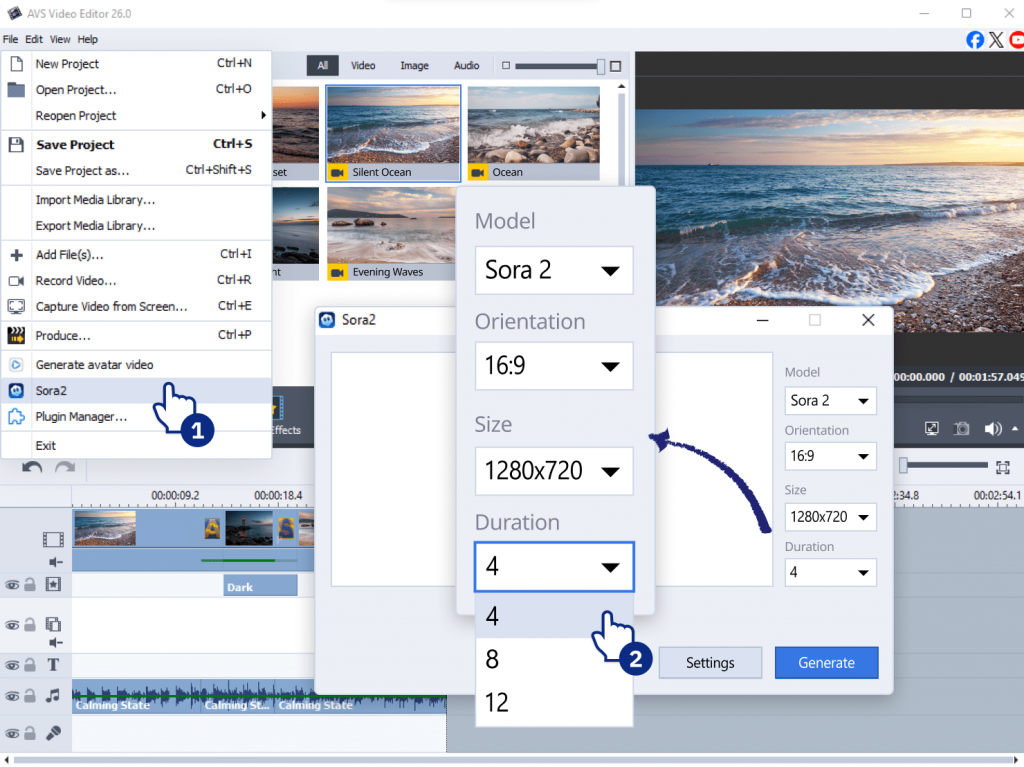Screen dimensions: 1024x767
Task: Click the preview display mode icon
Action: [932, 429]
